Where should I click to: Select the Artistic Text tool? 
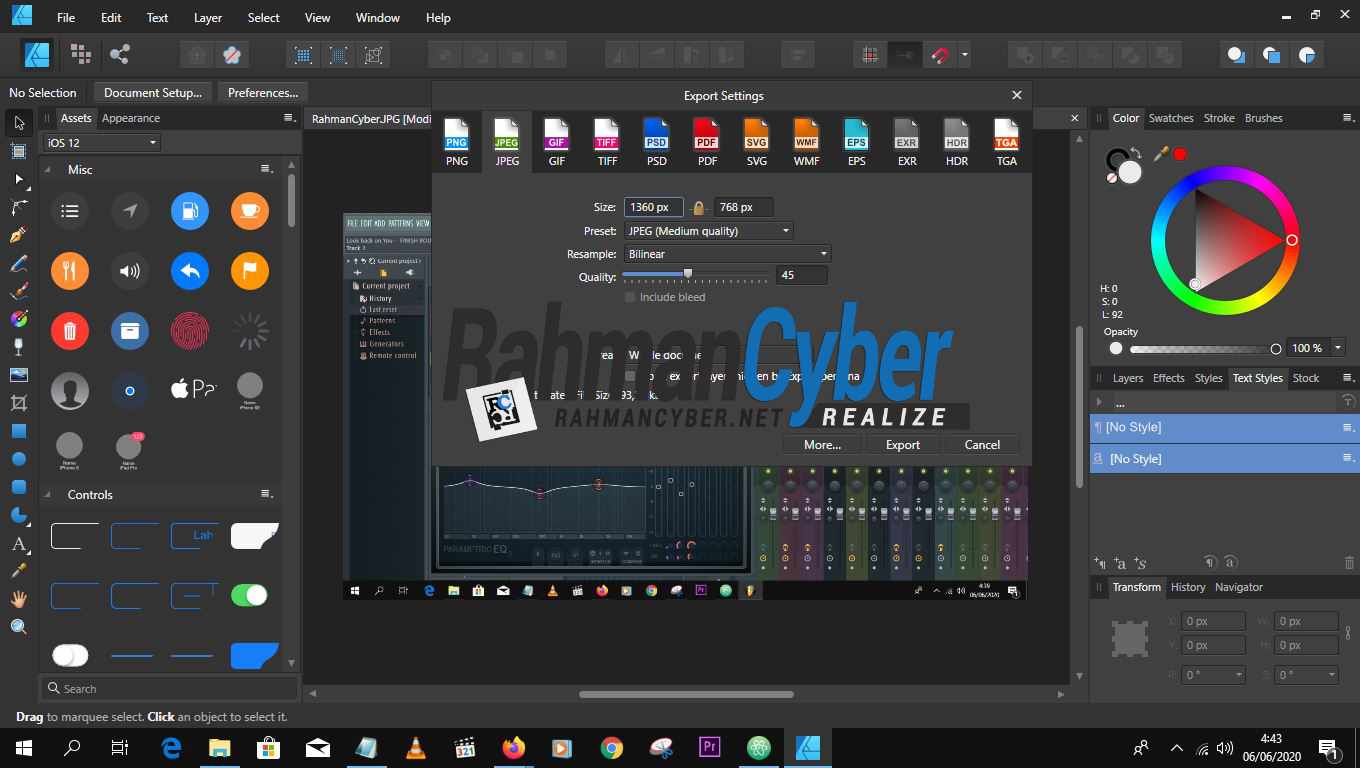19,544
